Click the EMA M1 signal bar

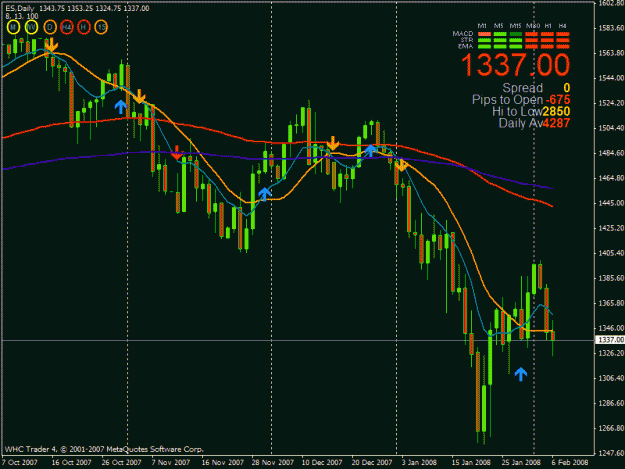coord(484,47)
